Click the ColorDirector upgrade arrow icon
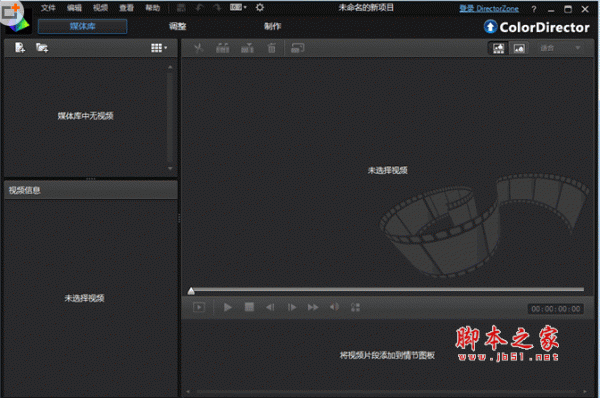Viewport: 600px width, 398px height. click(490, 27)
